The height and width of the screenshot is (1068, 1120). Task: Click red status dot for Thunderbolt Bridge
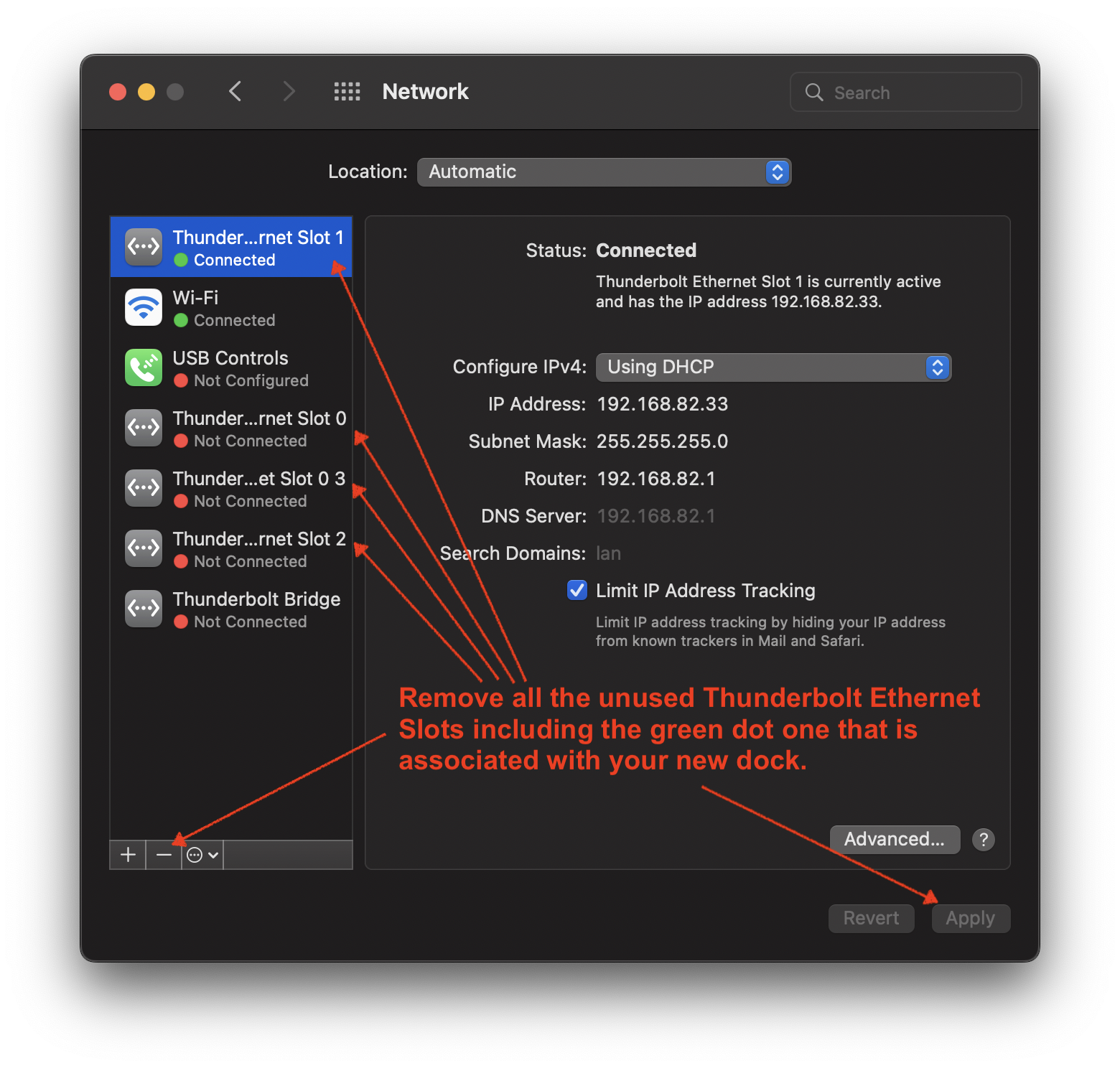[x=181, y=622]
